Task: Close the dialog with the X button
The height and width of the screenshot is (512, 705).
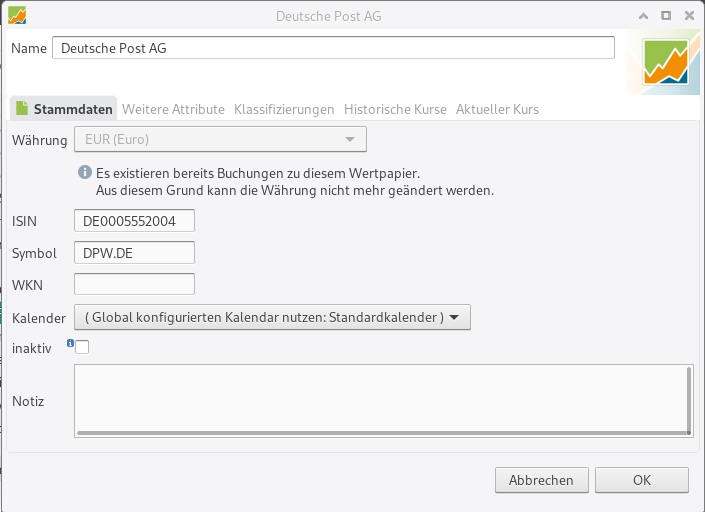Action: [x=689, y=16]
